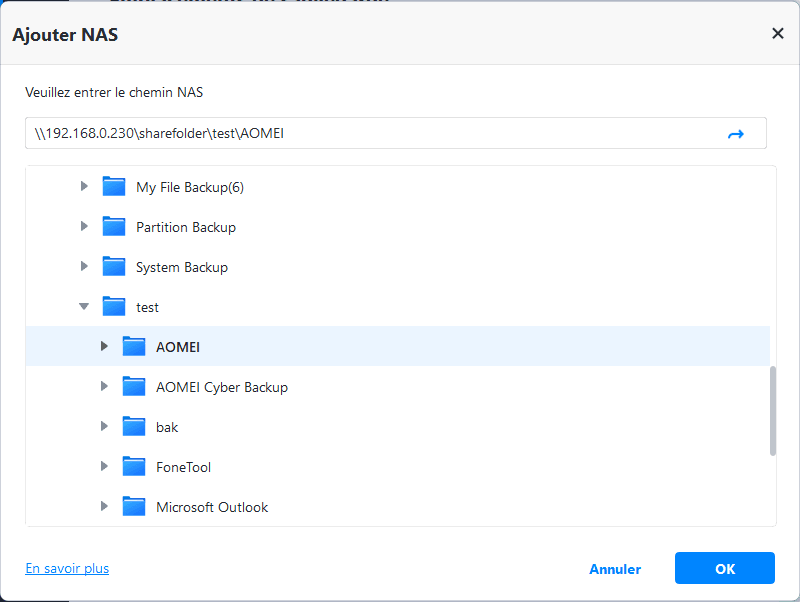The image size is (800, 602).
Task: Click the My File Backup(6) folder icon
Action: tap(114, 187)
